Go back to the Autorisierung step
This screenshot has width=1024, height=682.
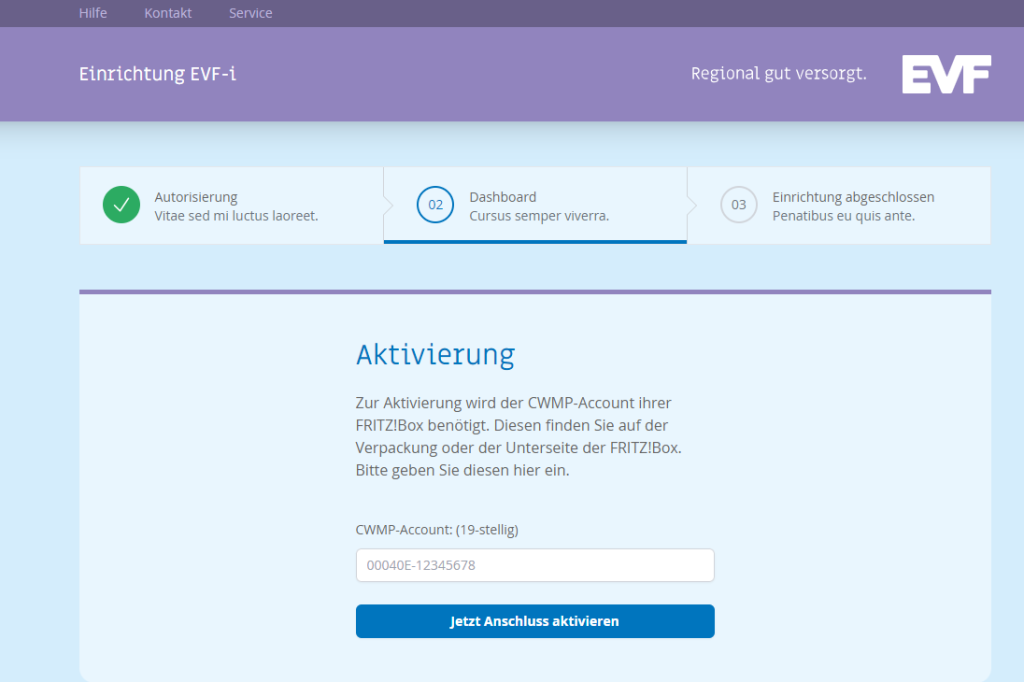point(196,197)
